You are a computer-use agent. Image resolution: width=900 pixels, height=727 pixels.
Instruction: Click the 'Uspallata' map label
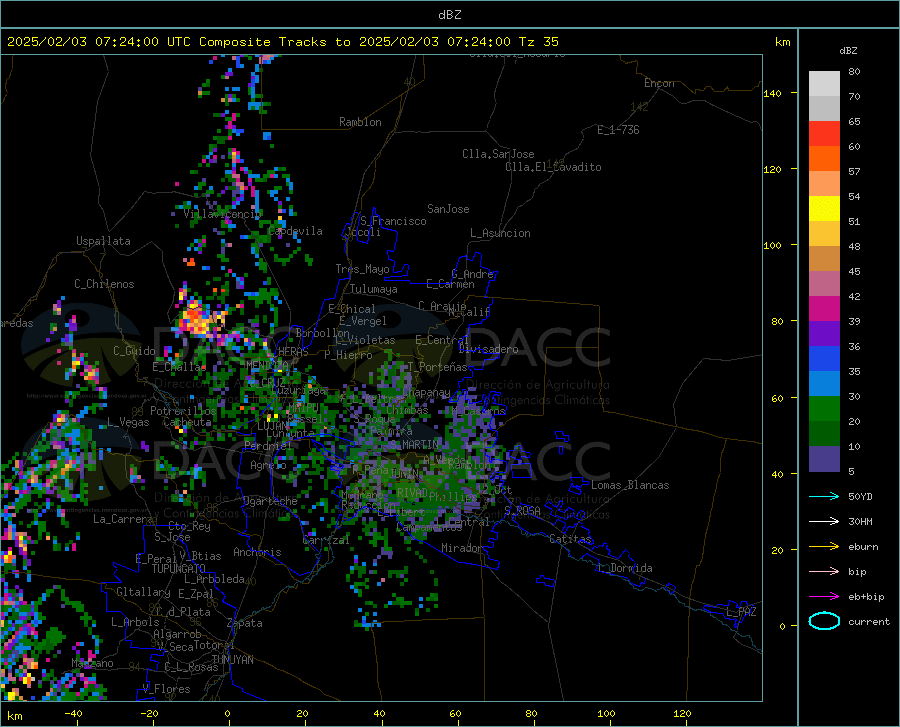[x=103, y=241]
